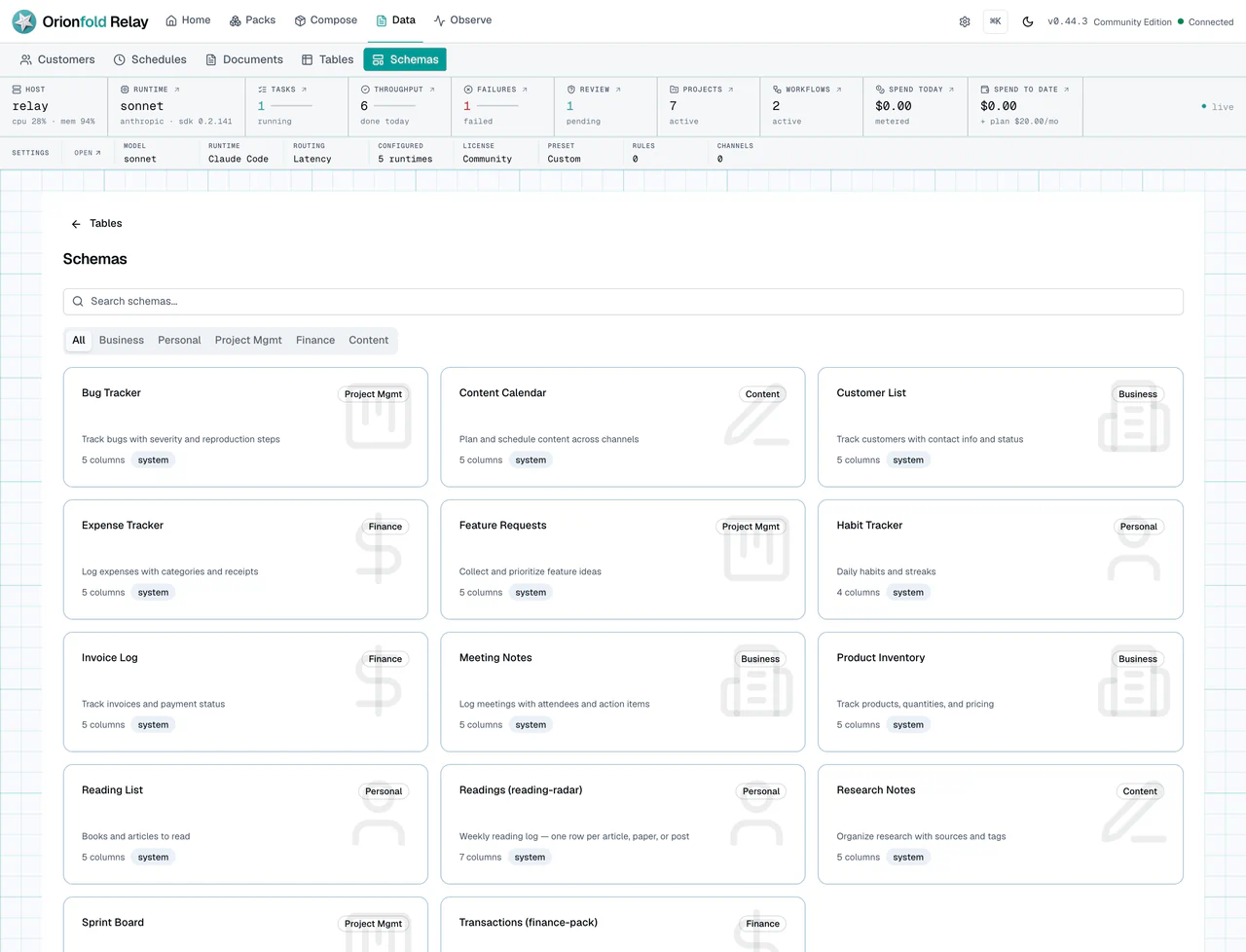This screenshot has width=1246, height=952.
Task: Open the Tasks stat panel
Action: [x=297, y=106]
